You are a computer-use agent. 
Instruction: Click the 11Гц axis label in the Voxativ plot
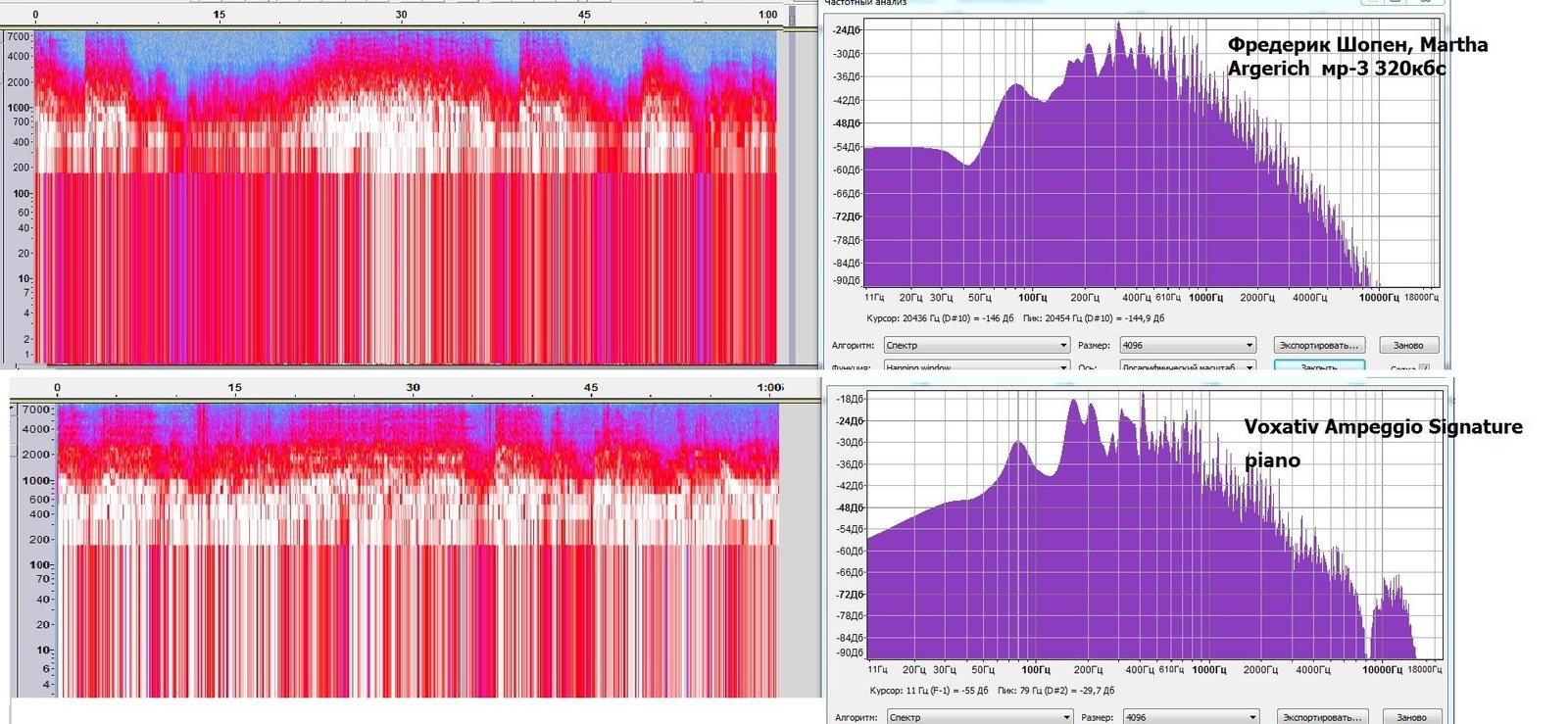(x=877, y=669)
